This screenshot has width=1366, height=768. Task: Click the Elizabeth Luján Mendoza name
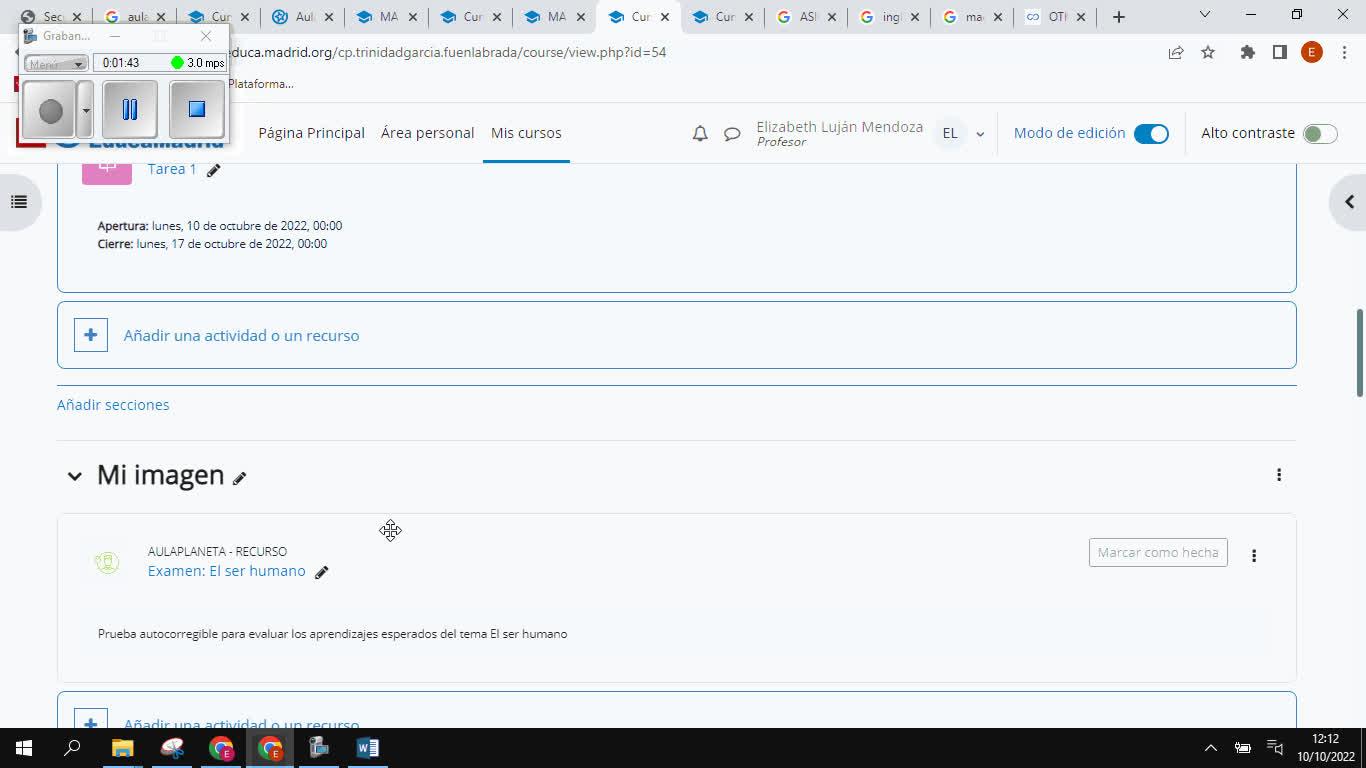pos(840,127)
